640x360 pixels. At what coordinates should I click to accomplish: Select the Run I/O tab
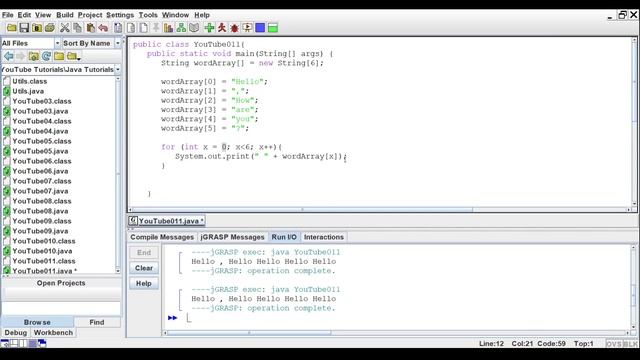point(284,237)
